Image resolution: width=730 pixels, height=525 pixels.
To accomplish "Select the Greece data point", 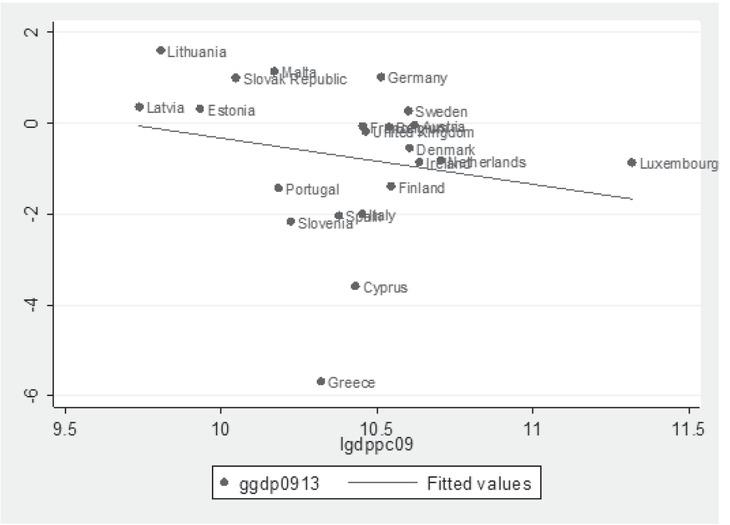I will 321,381.
